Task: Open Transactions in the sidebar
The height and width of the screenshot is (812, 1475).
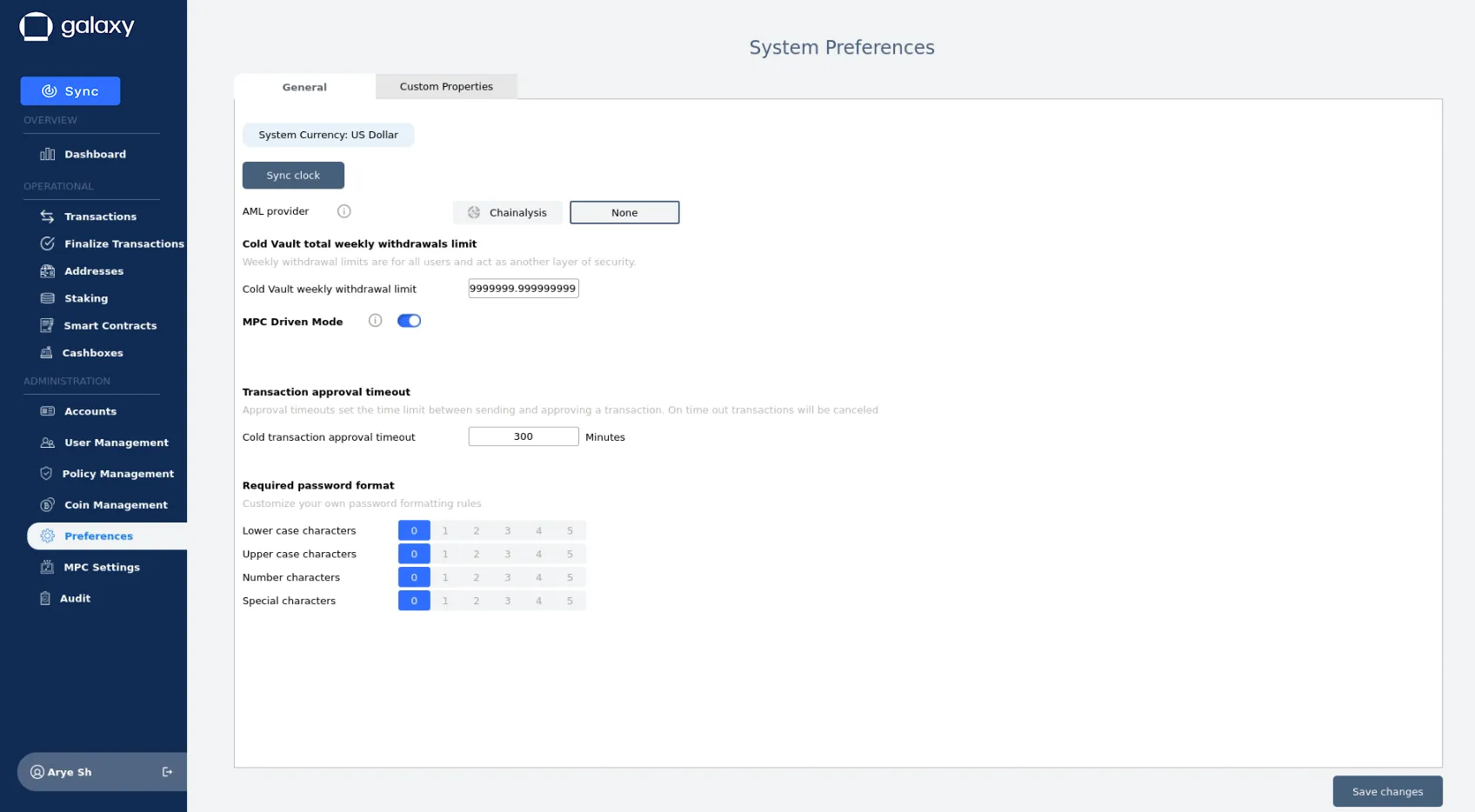Action: coord(100,216)
